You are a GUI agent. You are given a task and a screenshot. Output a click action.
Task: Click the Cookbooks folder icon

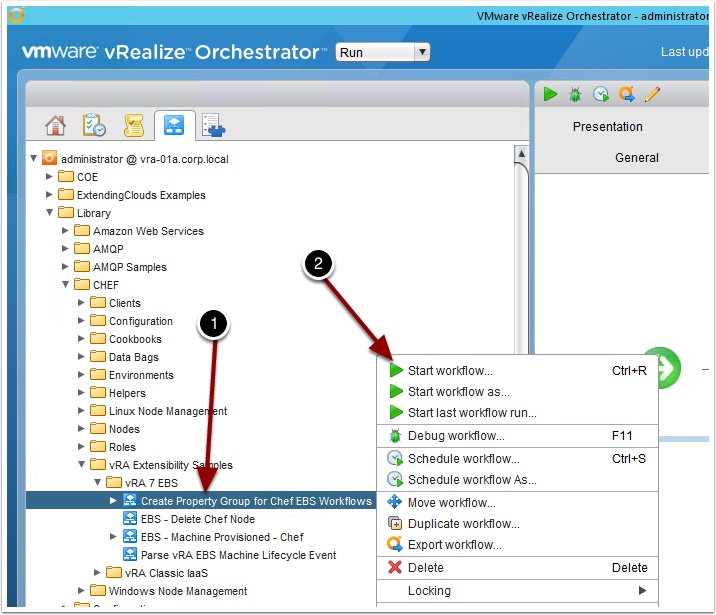98,338
